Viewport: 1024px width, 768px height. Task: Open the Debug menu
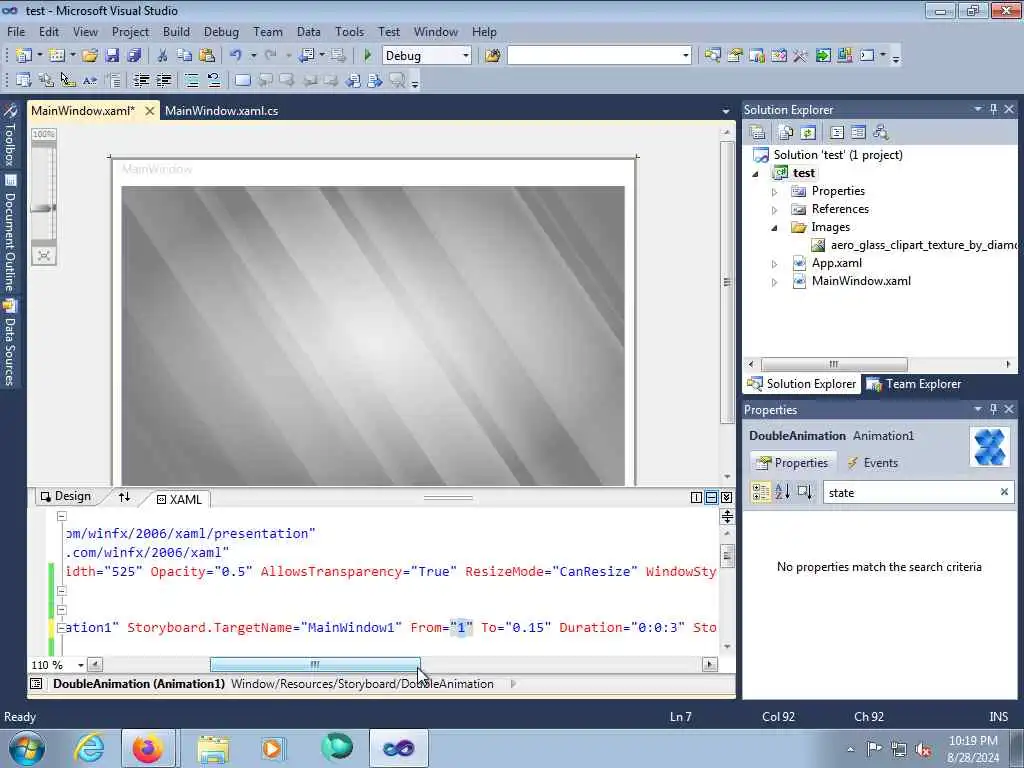(221, 31)
